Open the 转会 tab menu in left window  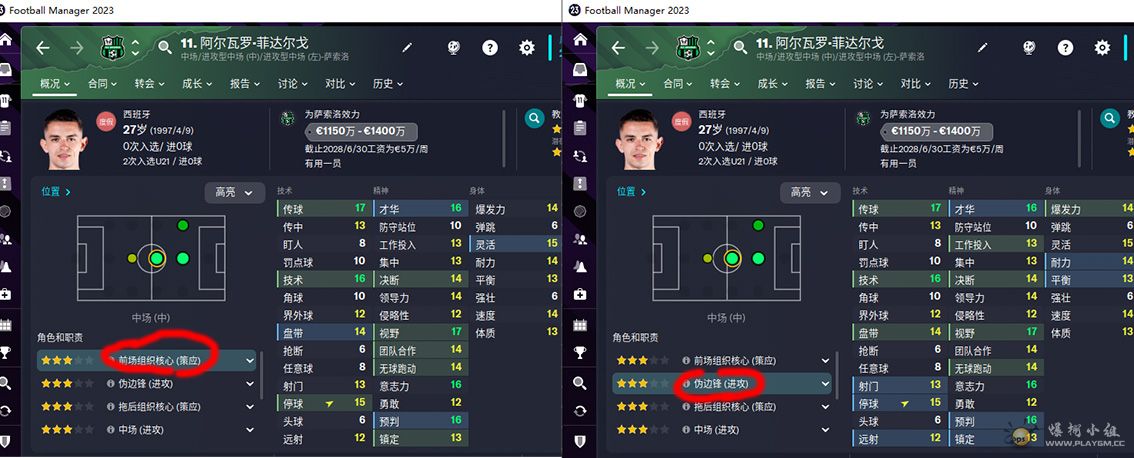click(149, 84)
